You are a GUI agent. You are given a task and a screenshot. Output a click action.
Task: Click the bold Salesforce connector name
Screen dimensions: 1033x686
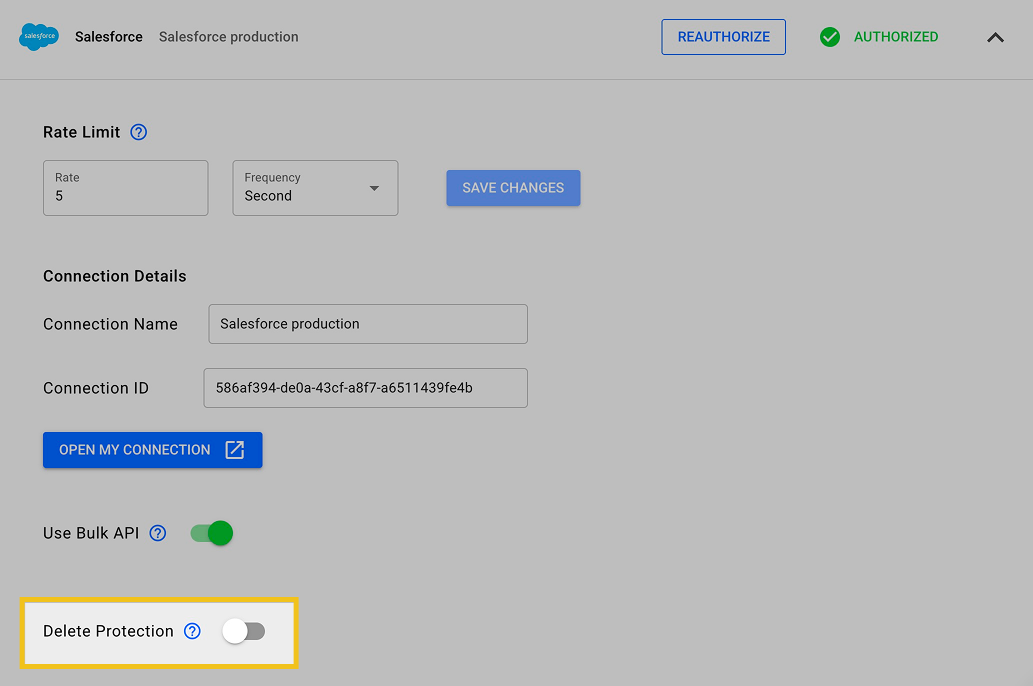(109, 37)
